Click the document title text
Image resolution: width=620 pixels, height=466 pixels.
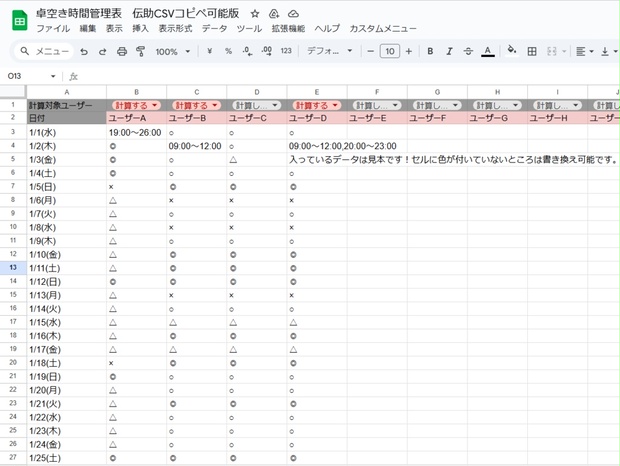pyautogui.click(x=137, y=13)
